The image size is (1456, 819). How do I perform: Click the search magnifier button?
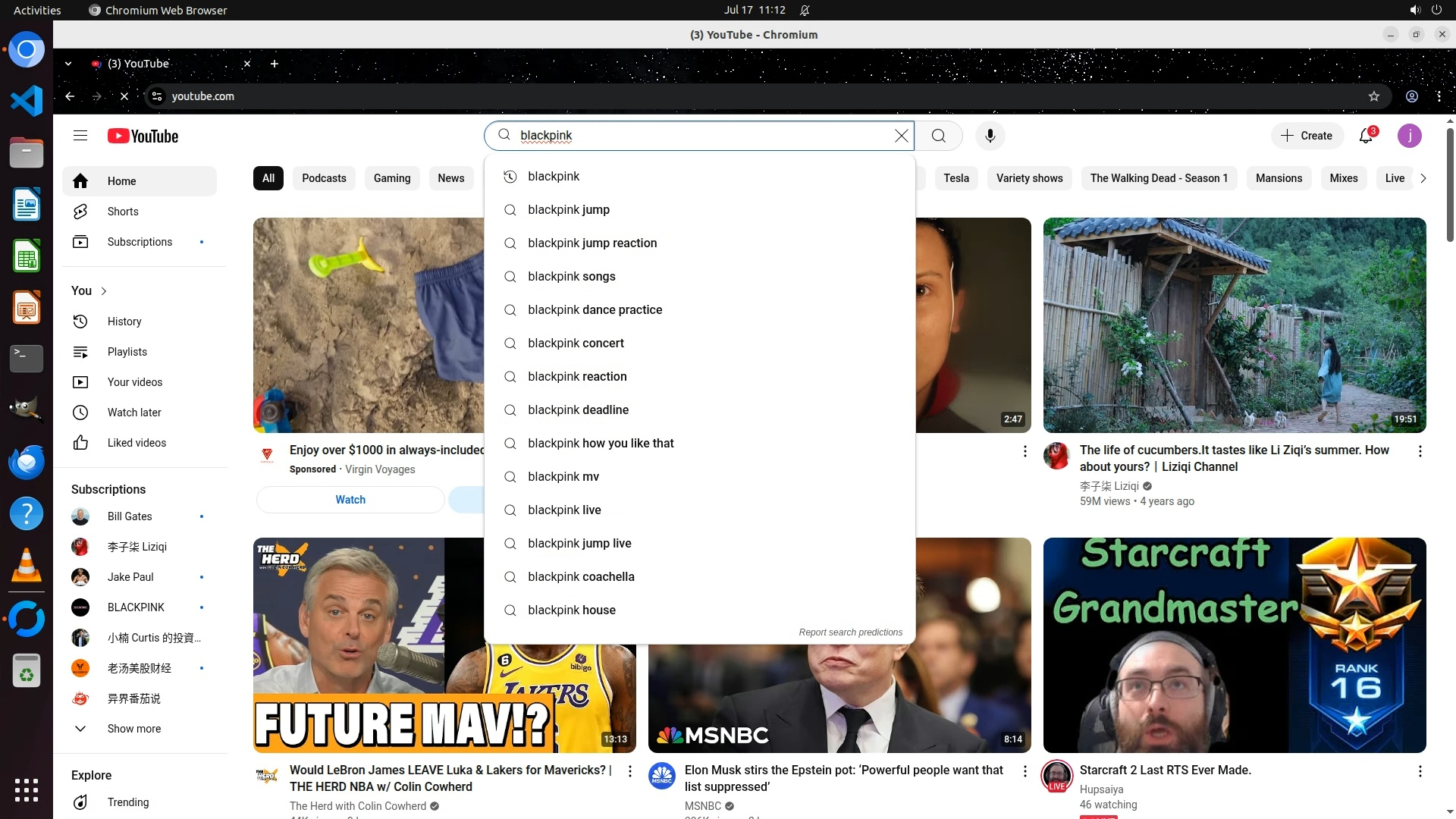pos(939,136)
